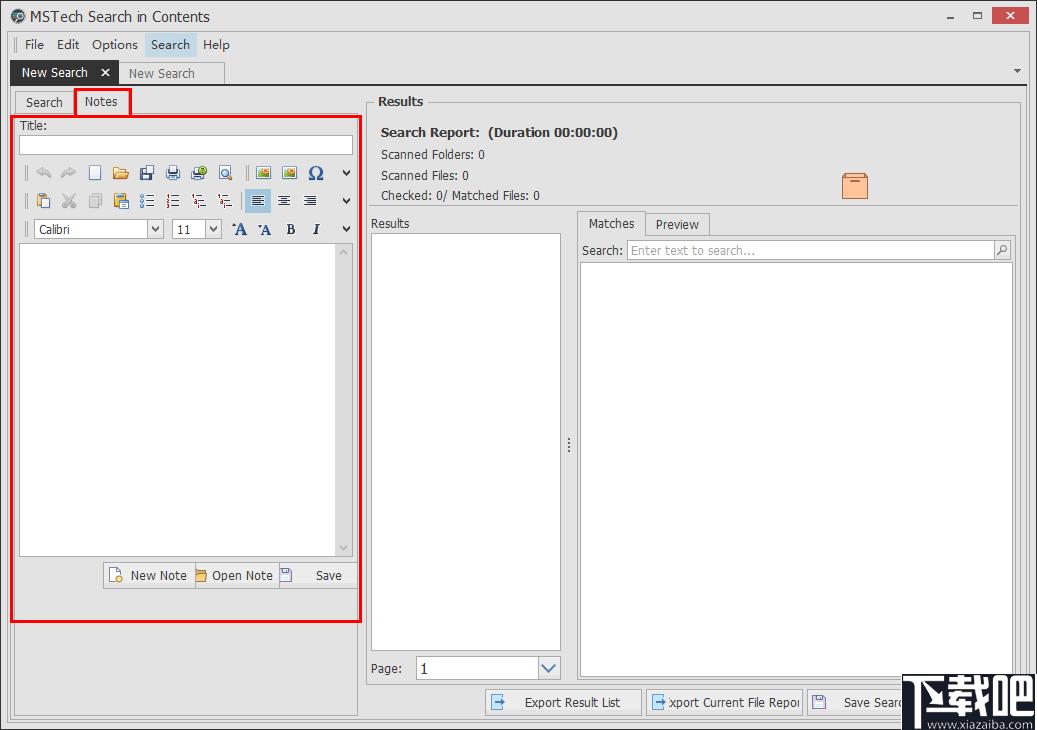Click Export Current File Report button

coord(724,702)
